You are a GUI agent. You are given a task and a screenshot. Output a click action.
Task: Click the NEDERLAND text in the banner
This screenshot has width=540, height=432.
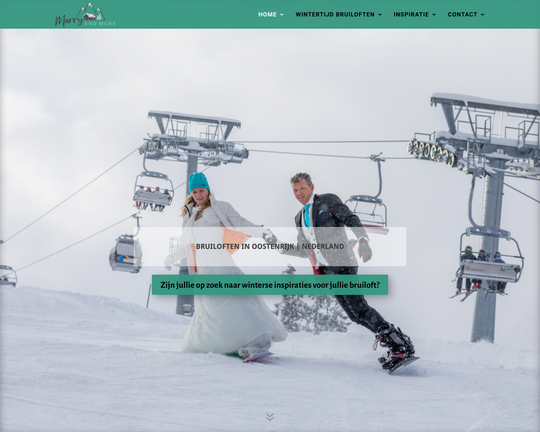coord(323,246)
